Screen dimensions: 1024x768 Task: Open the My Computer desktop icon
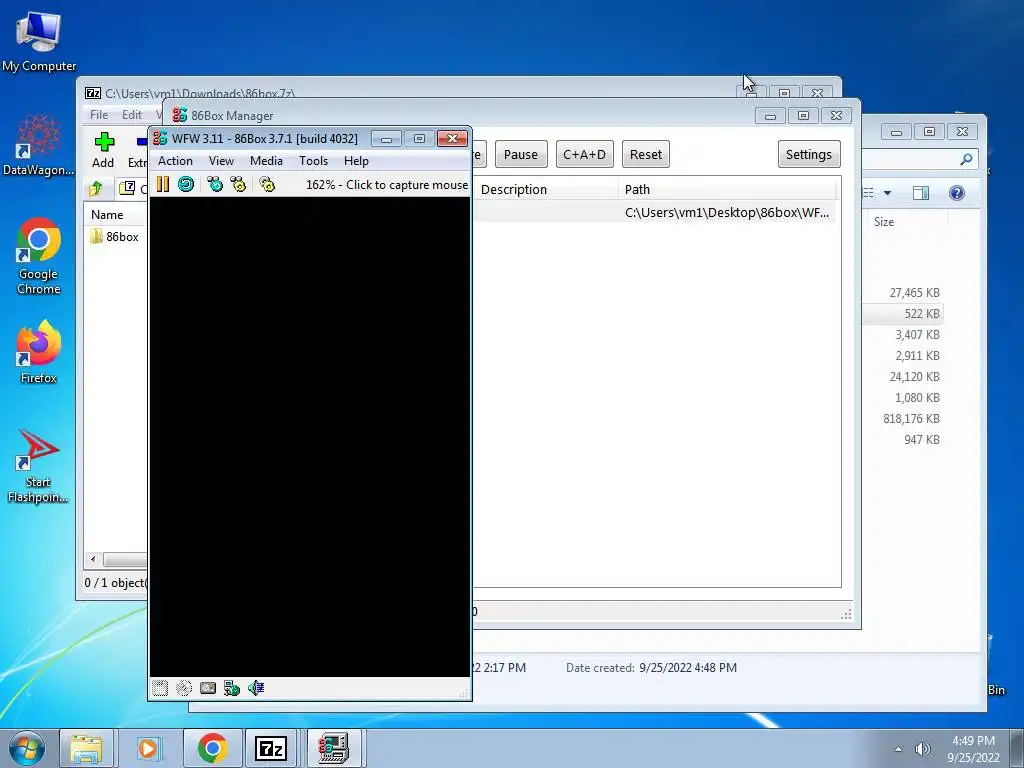tap(39, 40)
